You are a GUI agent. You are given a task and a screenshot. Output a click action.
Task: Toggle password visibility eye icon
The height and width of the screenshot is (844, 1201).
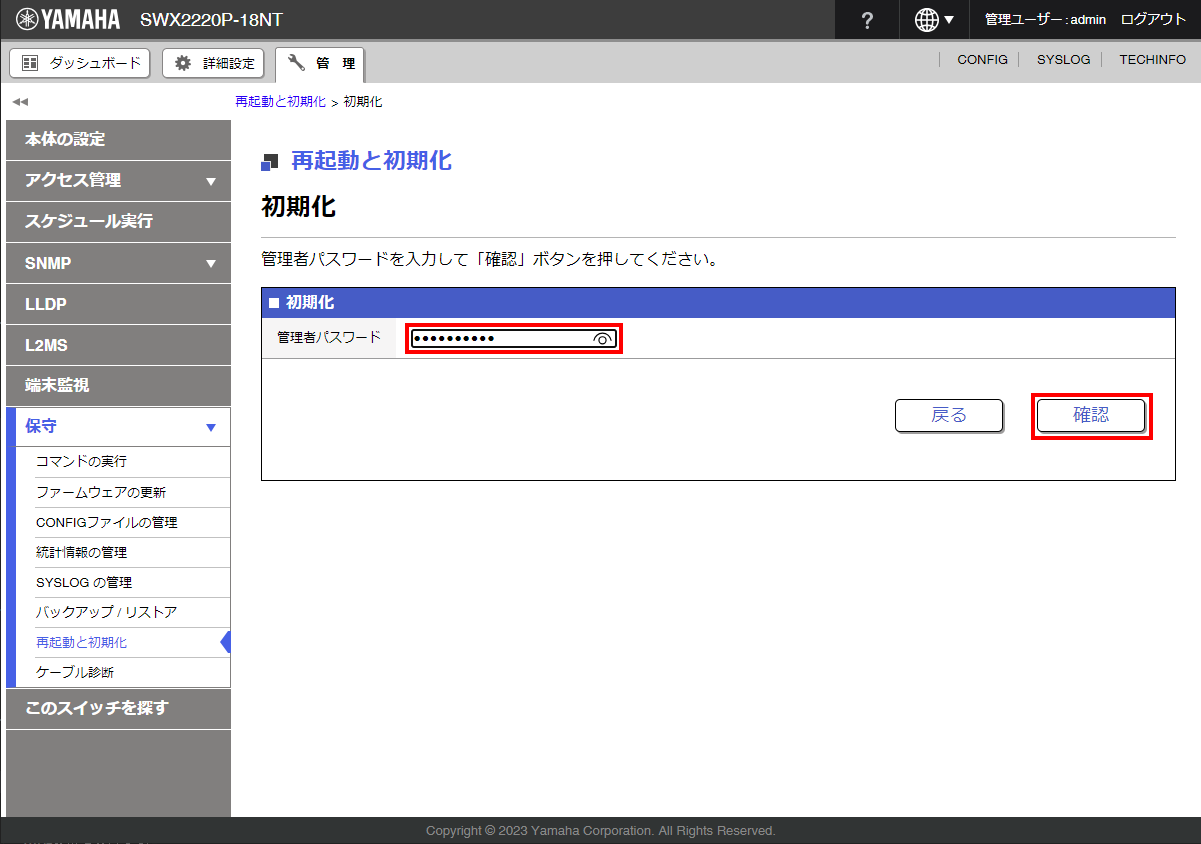(602, 339)
